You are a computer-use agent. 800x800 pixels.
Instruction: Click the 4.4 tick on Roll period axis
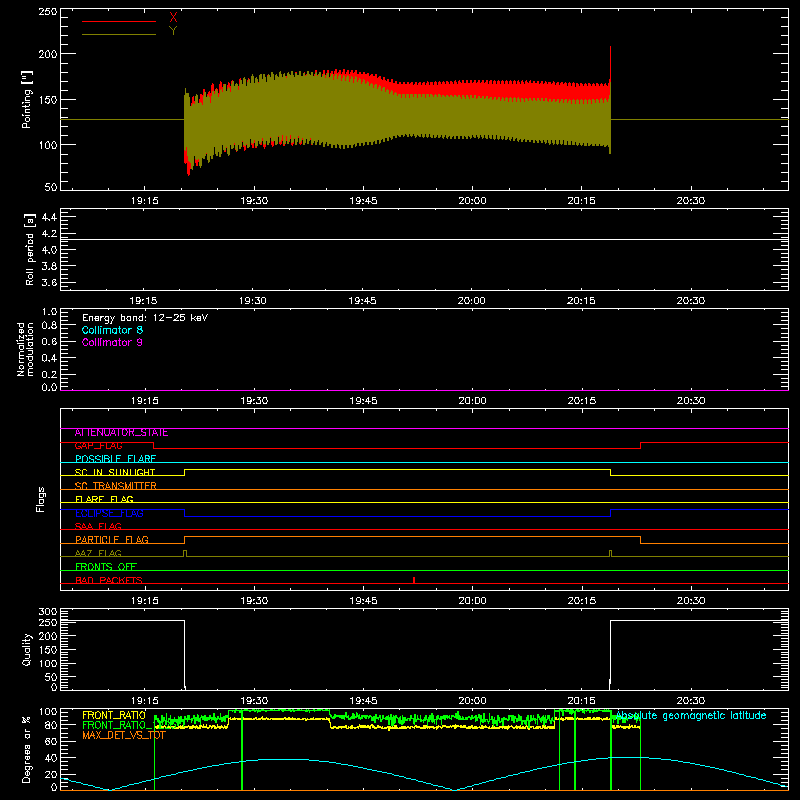pyautogui.click(x=49, y=217)
